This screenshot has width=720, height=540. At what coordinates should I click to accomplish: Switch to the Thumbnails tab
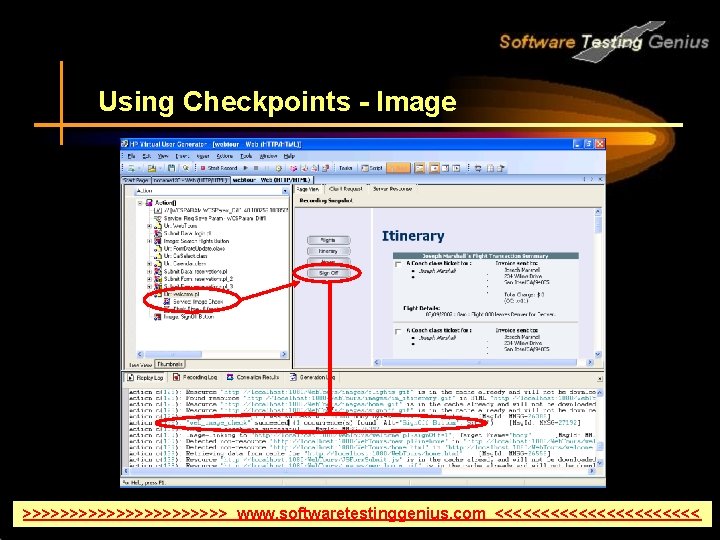click(170, 364)
